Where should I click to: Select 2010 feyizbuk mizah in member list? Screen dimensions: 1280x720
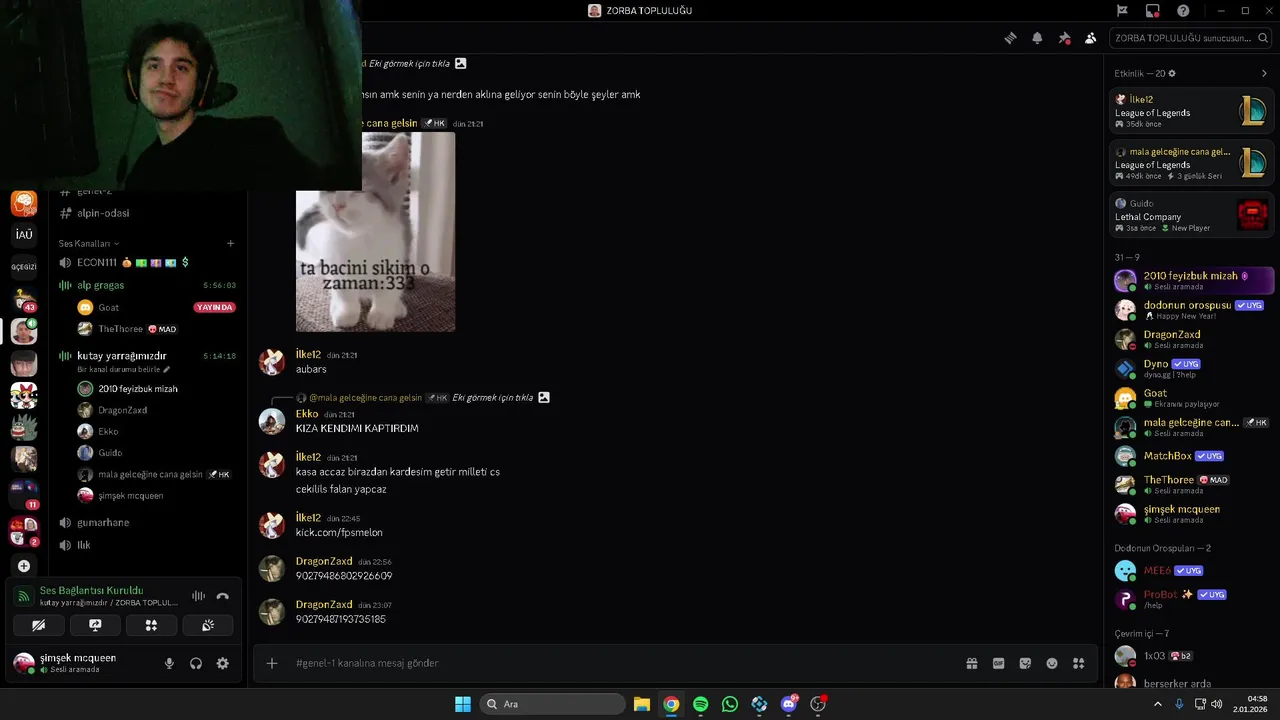1192,280
